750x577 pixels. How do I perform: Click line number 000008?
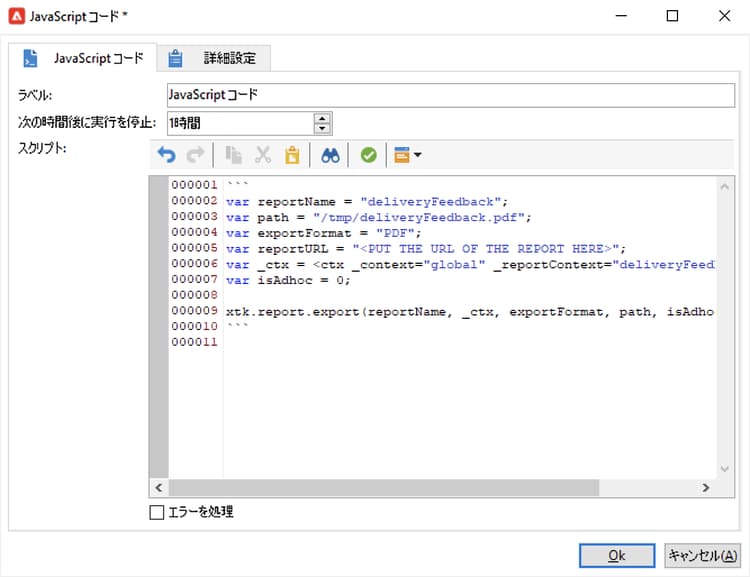(x=195, y=295)
